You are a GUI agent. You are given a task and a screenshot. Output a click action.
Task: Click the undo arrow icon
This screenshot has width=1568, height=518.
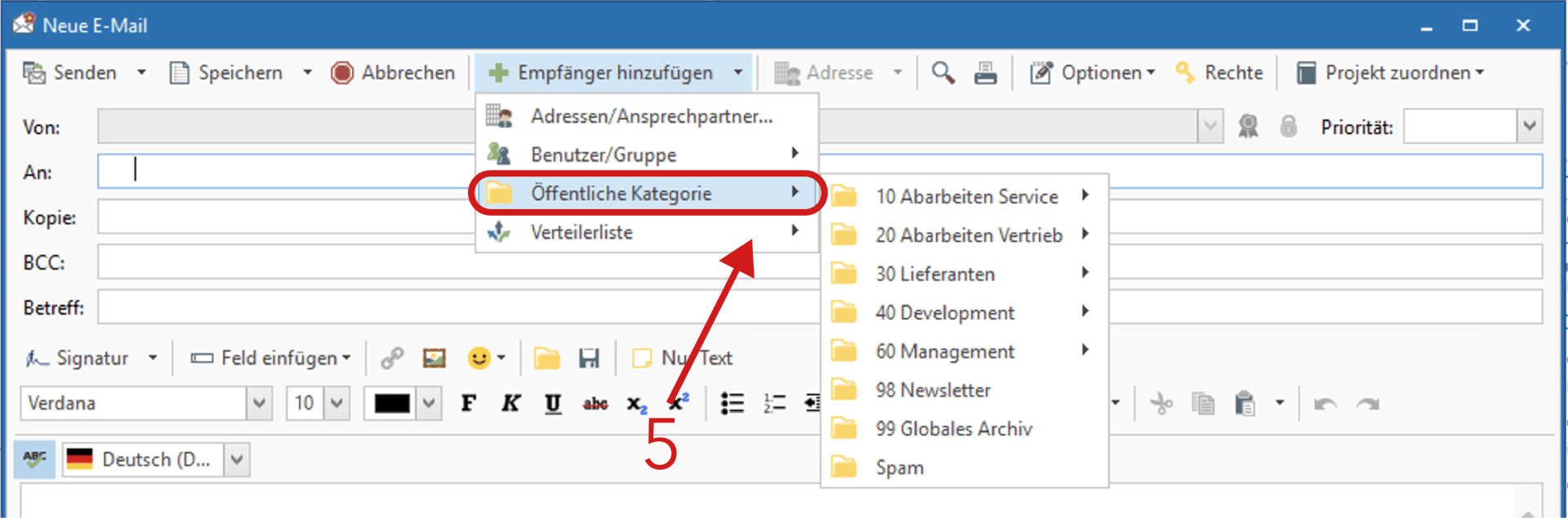click(x=1325, y=403)
